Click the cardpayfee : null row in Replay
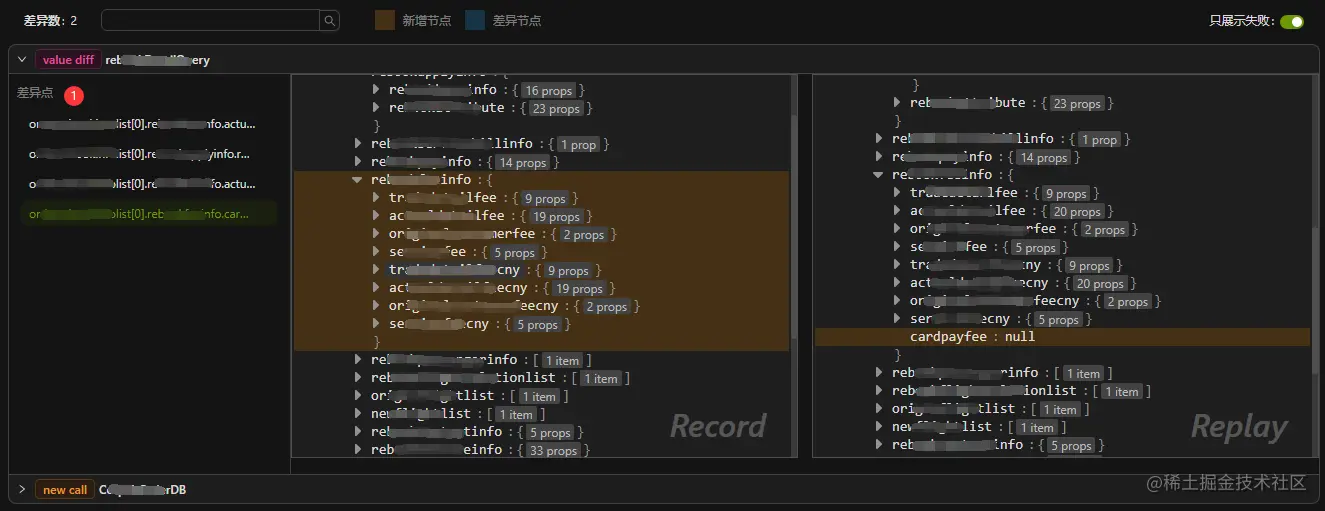Image resolution: width=1325 pixels, height=511 pixels. [x=1062, y=337]
